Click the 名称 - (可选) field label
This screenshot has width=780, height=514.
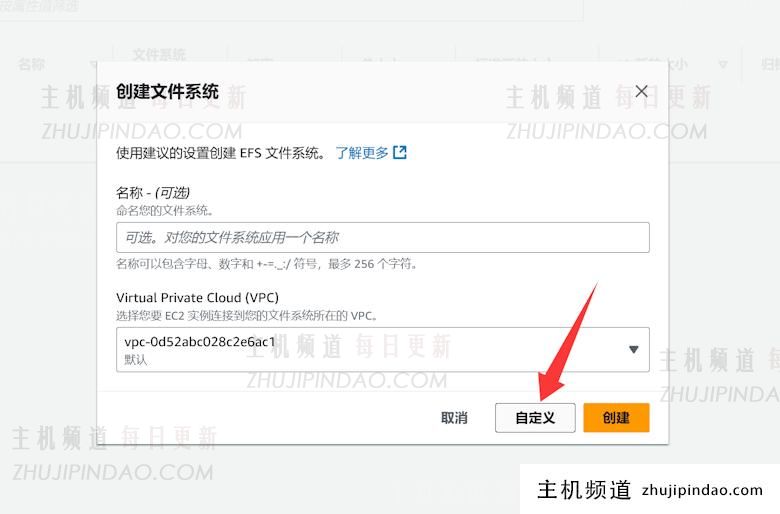coord(153,192)
